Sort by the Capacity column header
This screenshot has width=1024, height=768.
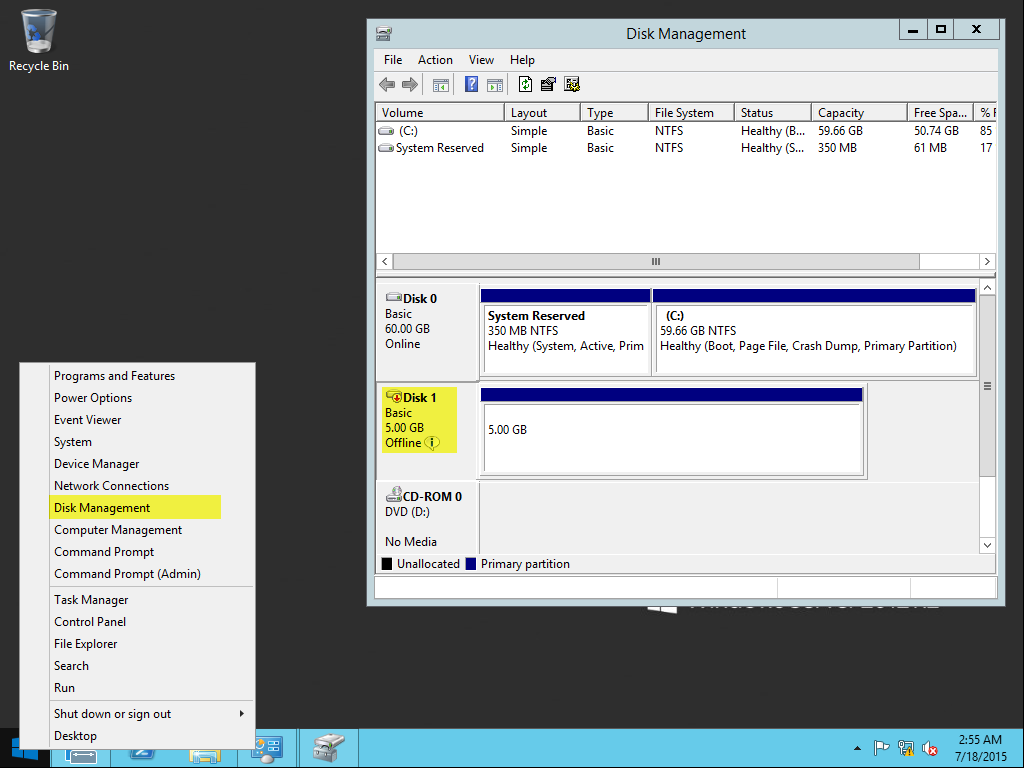(859, 113)
